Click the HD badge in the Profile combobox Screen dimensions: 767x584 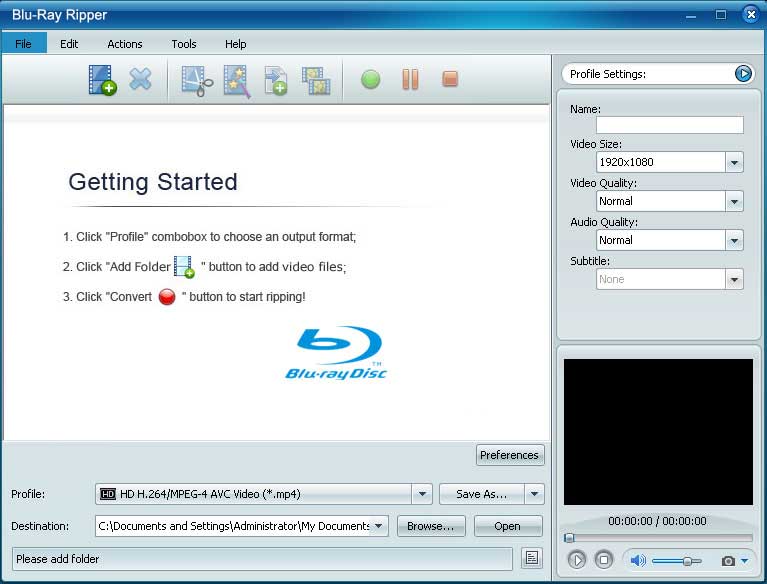pos(108,494)
